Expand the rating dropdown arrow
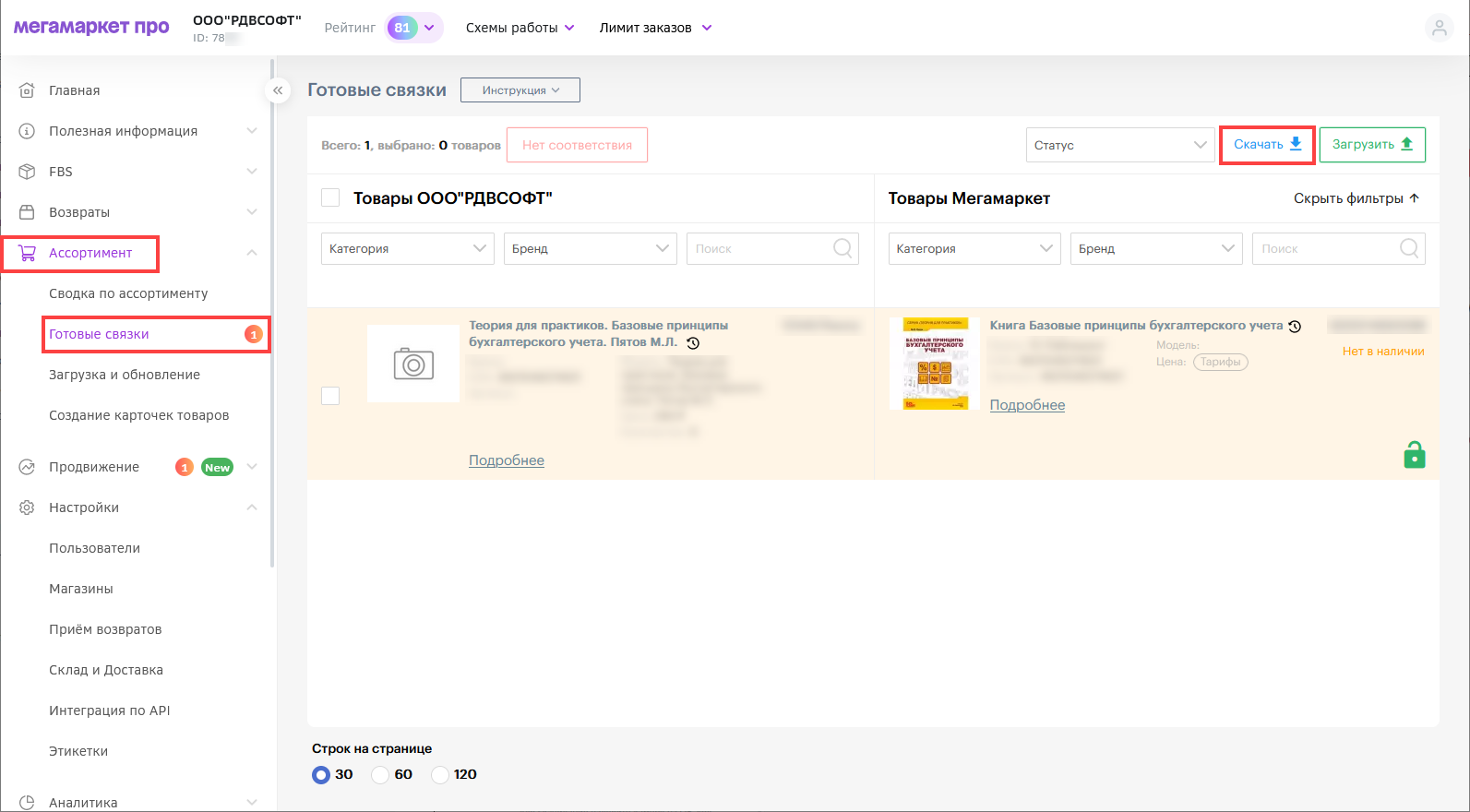 [429, 28]
